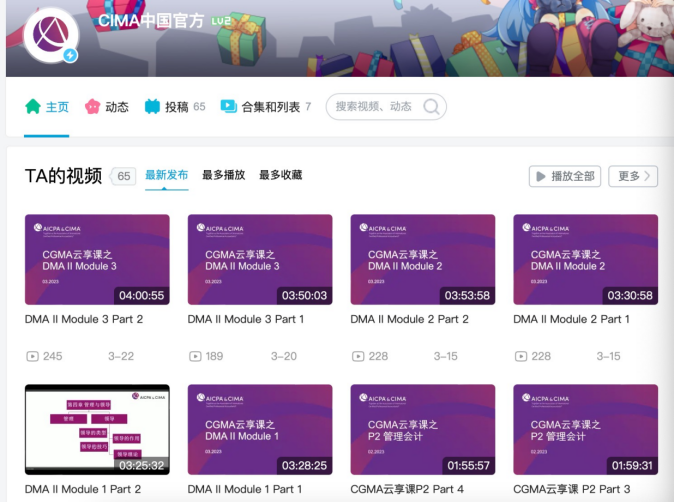Expand the 更多 button with arrow

coord(633,176)
